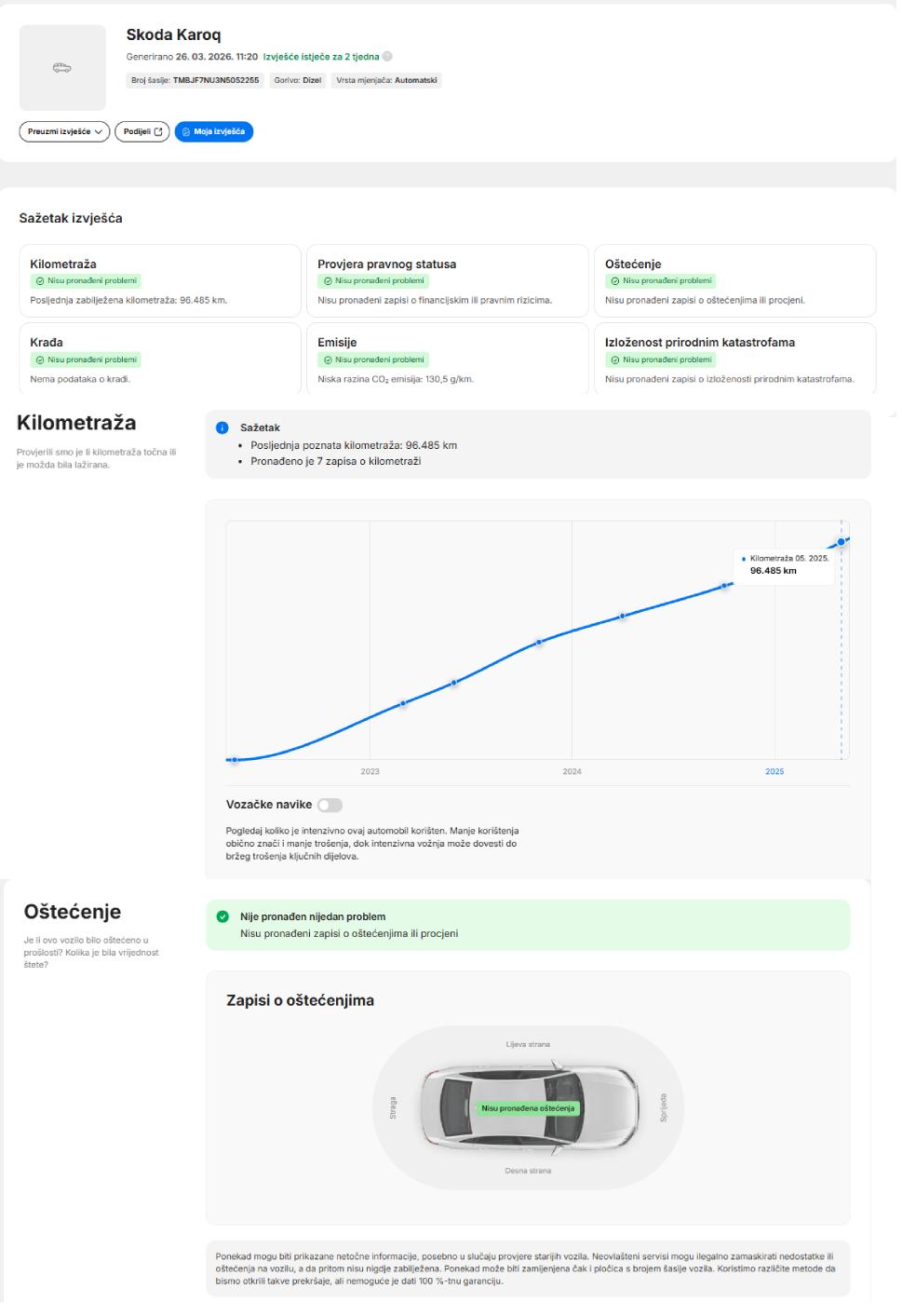Viewport: 902px width, 1316px height.
Task: Click the first mileage data point
Action: click(235, 760)
